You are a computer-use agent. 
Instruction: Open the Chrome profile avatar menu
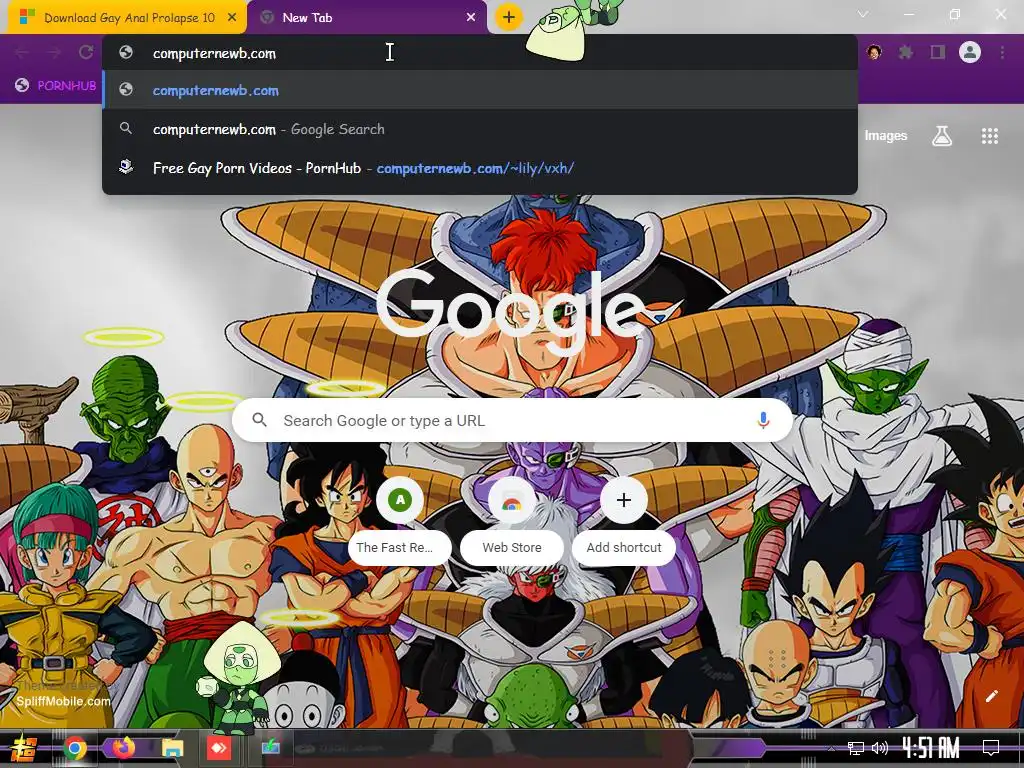click(970, 52)
